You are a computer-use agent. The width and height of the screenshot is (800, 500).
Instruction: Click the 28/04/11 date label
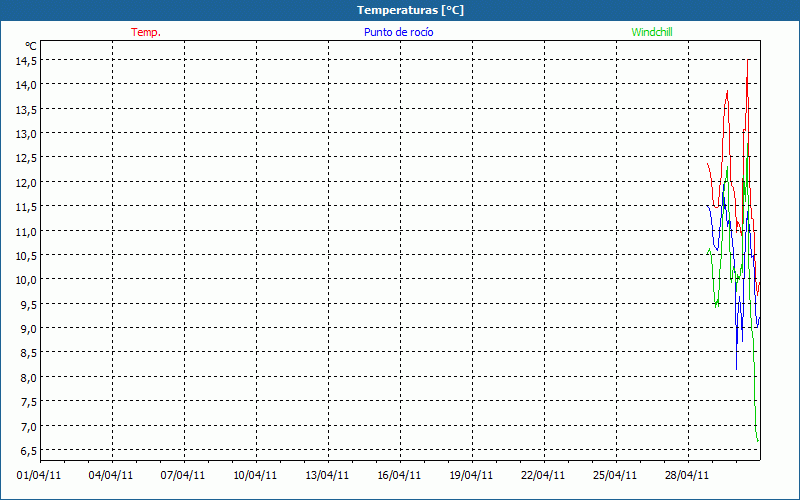point(687,475)
